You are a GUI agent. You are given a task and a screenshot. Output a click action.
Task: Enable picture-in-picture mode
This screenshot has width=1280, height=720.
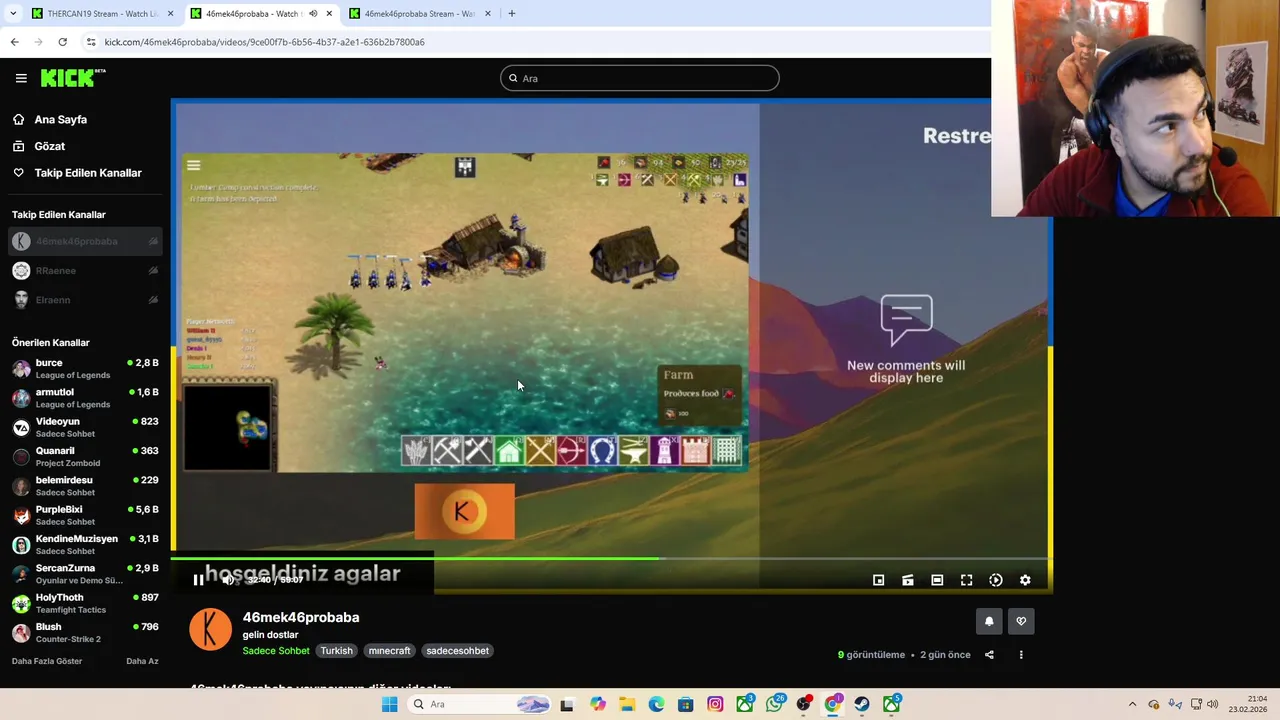pyautogui.click(x=878, y=580)
